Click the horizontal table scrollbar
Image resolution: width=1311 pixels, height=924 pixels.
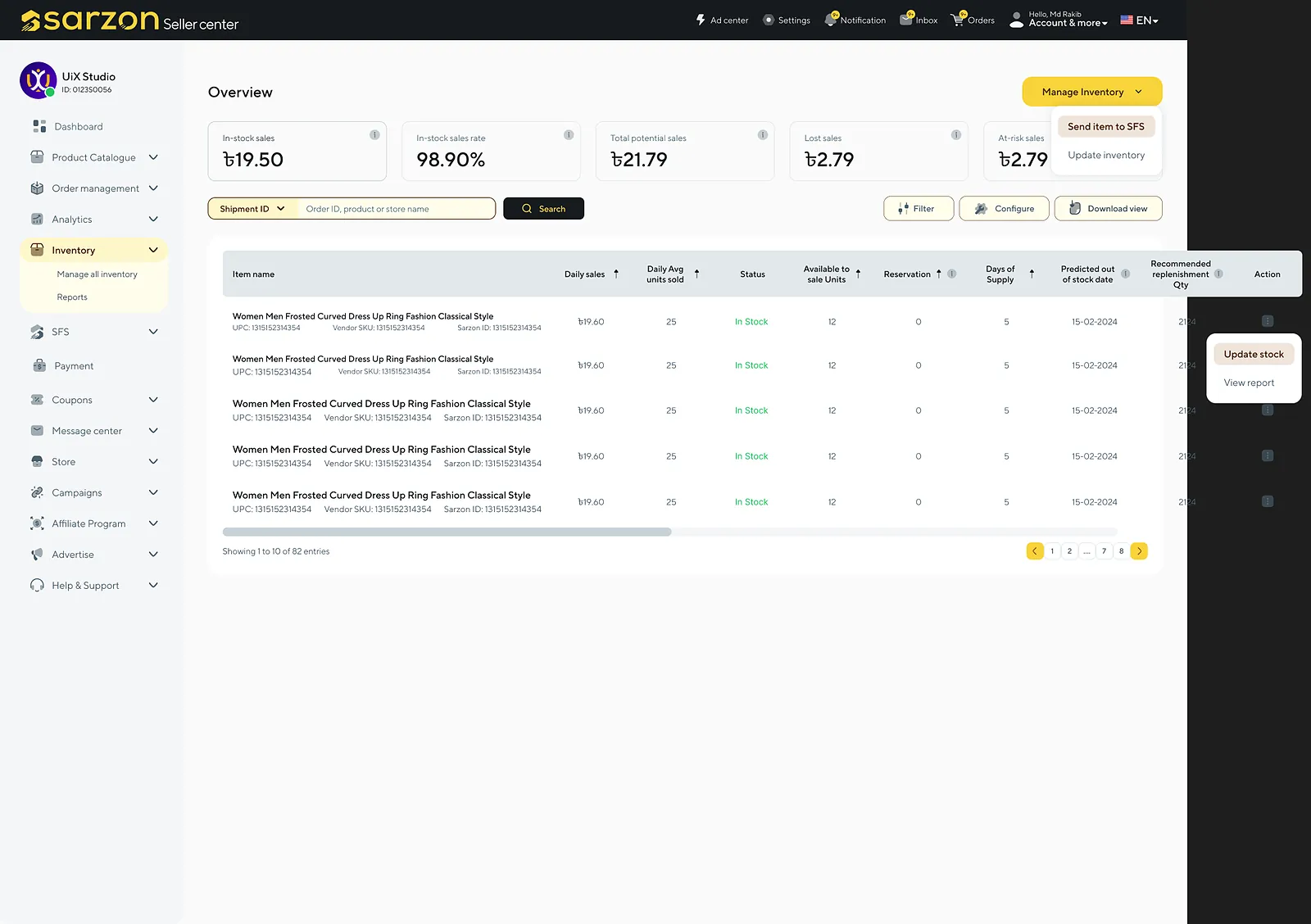point(447,532)
